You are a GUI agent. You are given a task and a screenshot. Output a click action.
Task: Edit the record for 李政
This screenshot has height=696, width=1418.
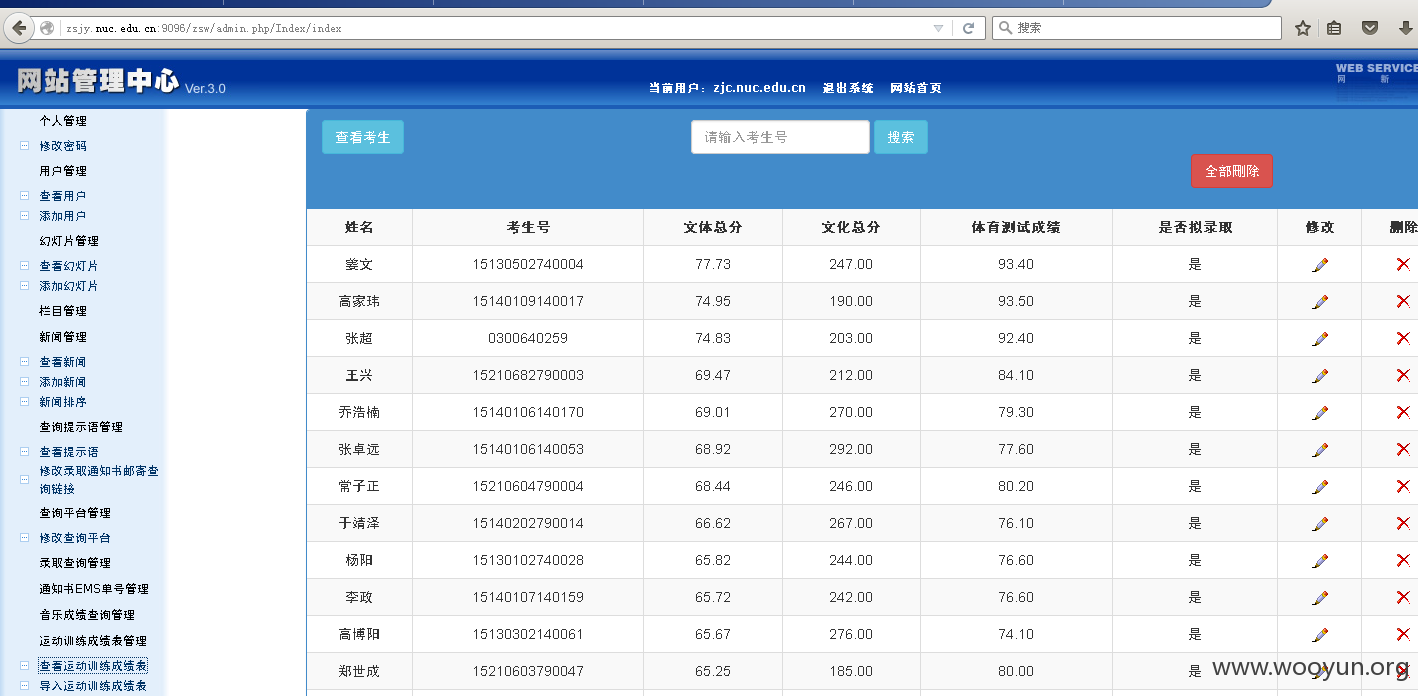(1320, 598)
